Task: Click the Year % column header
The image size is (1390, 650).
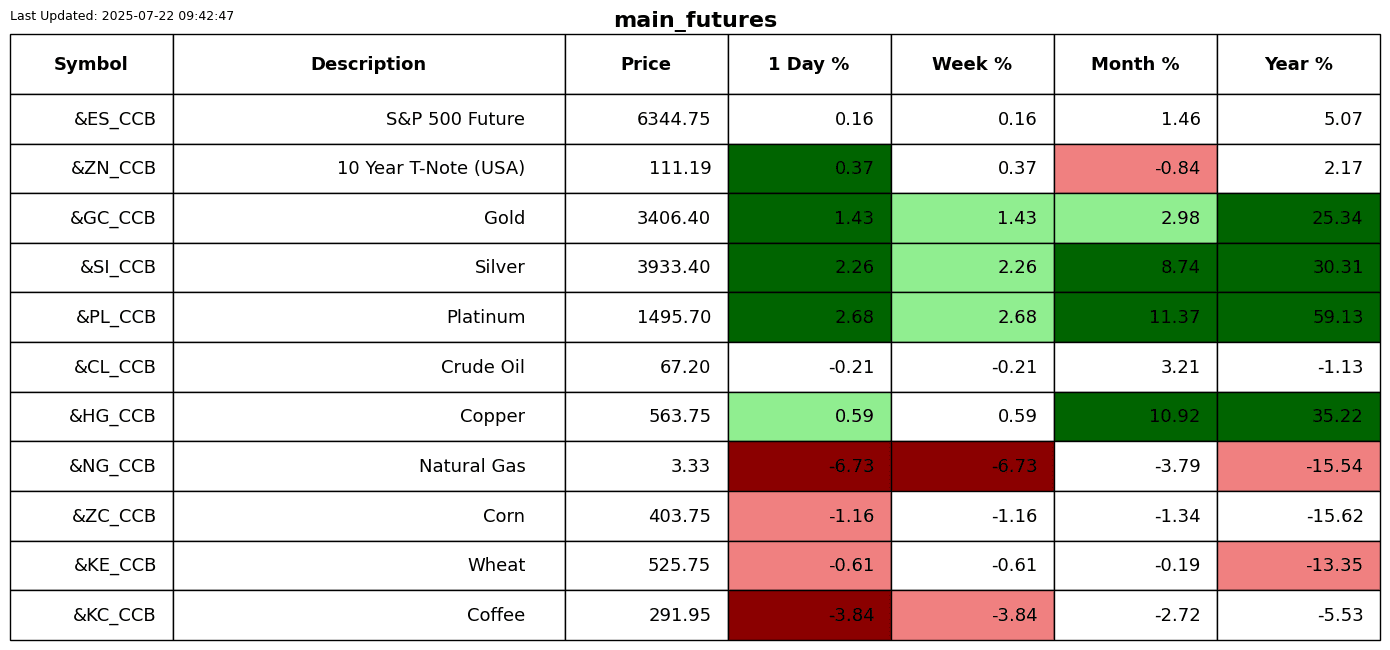Action: coord(1298,65)
